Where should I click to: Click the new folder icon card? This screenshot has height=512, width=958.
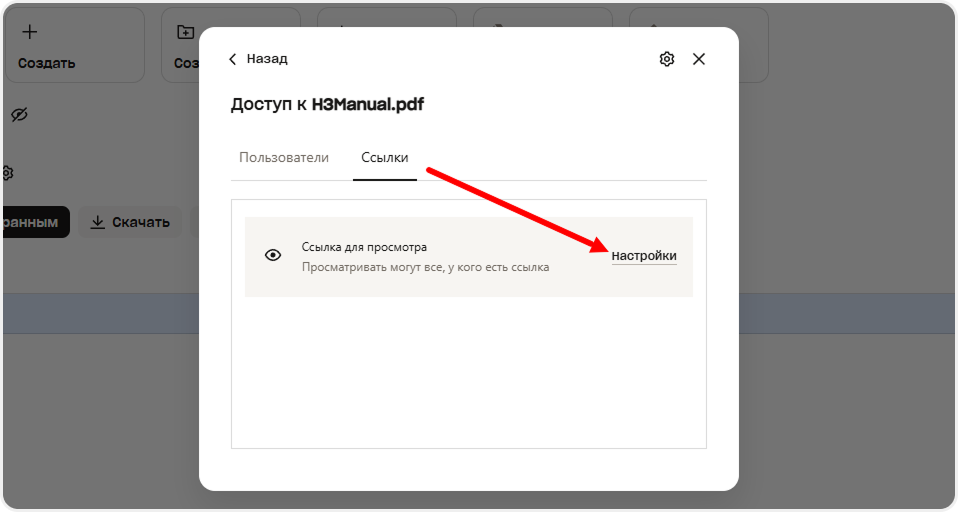click(185, 32)
